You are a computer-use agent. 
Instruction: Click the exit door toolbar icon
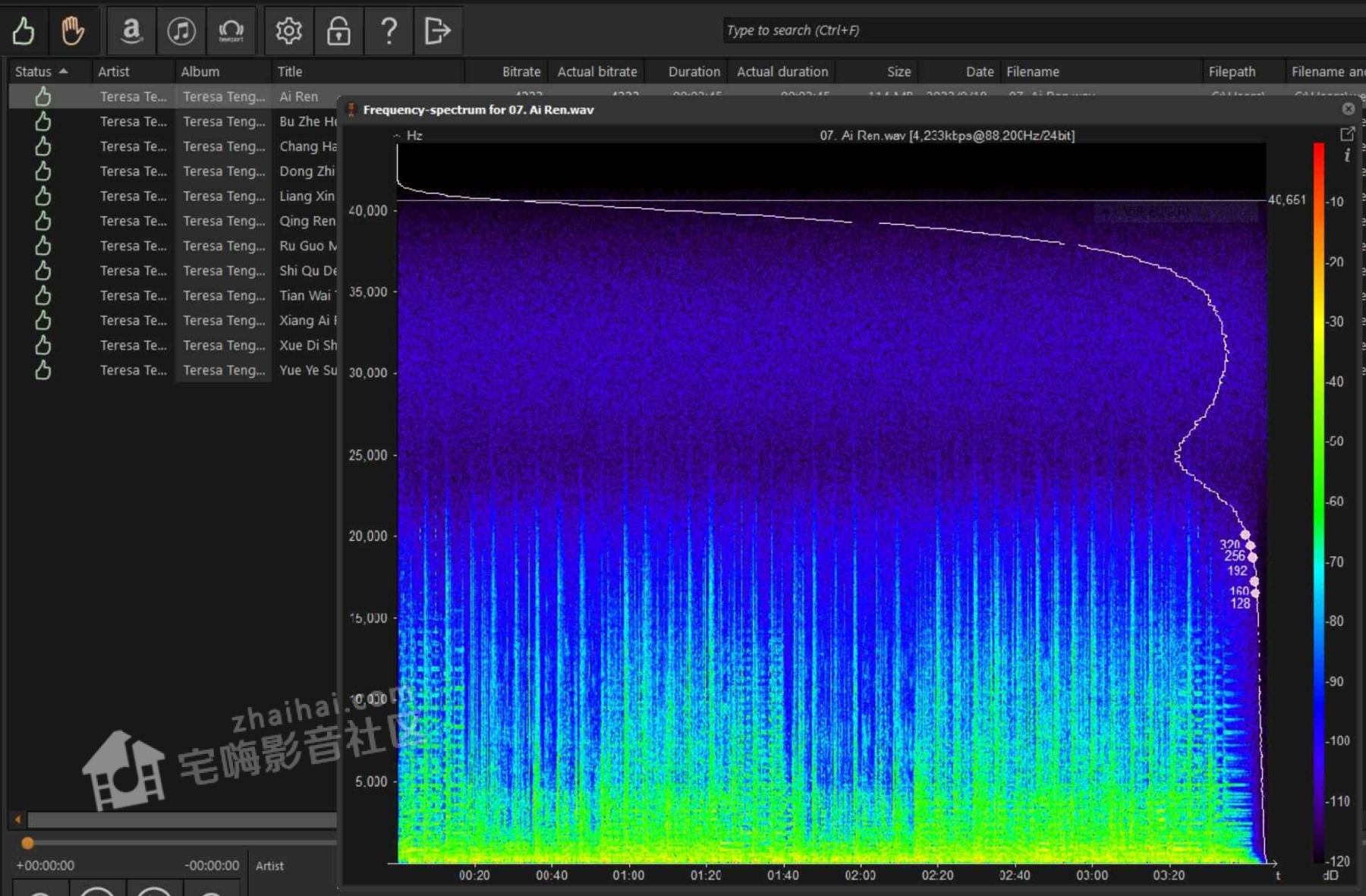coord(438,31)
